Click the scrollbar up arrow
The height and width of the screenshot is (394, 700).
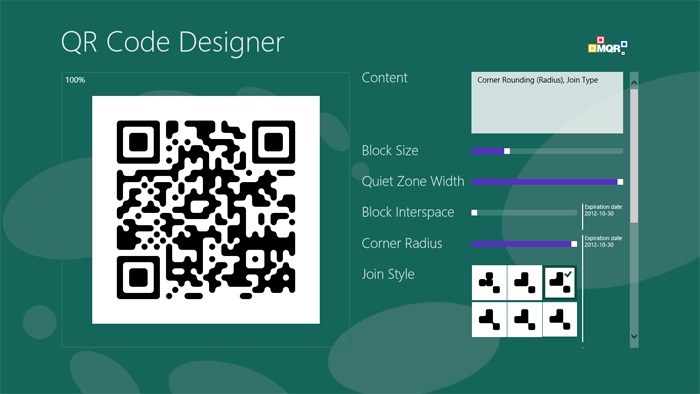pyautogui.click(x=634, y=83)
